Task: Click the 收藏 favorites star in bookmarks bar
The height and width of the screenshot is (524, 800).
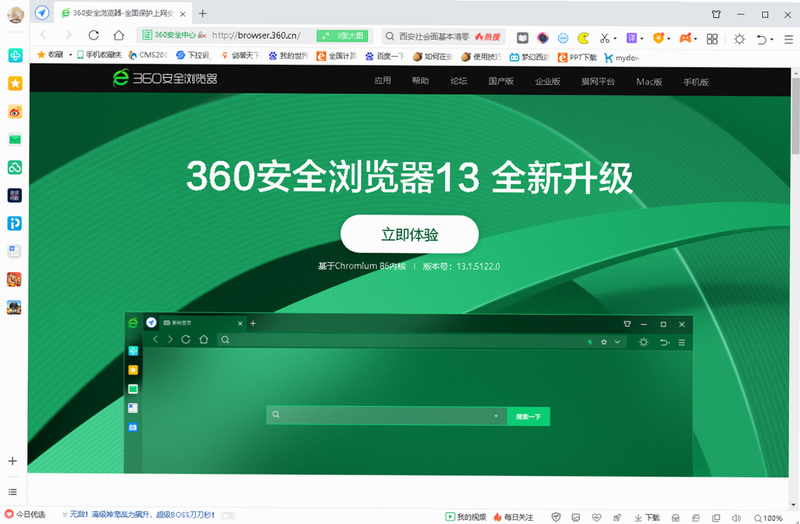Action: pyautogui.click(x=50, y=55)
